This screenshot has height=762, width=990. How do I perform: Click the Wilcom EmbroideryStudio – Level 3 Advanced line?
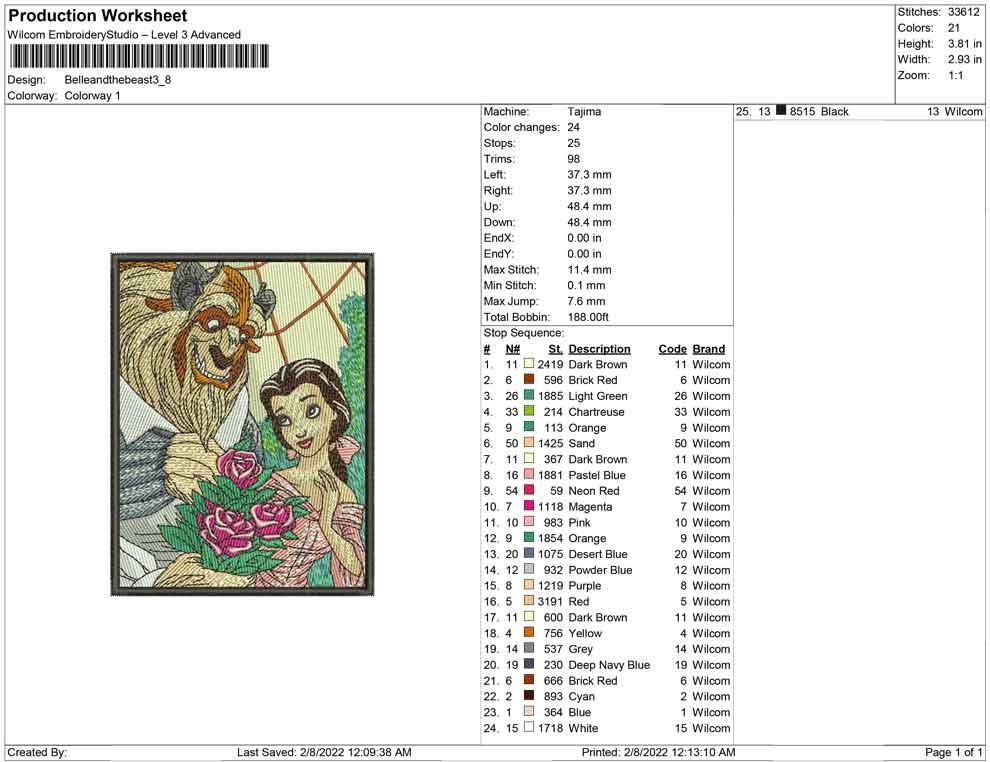click(124, 35)
